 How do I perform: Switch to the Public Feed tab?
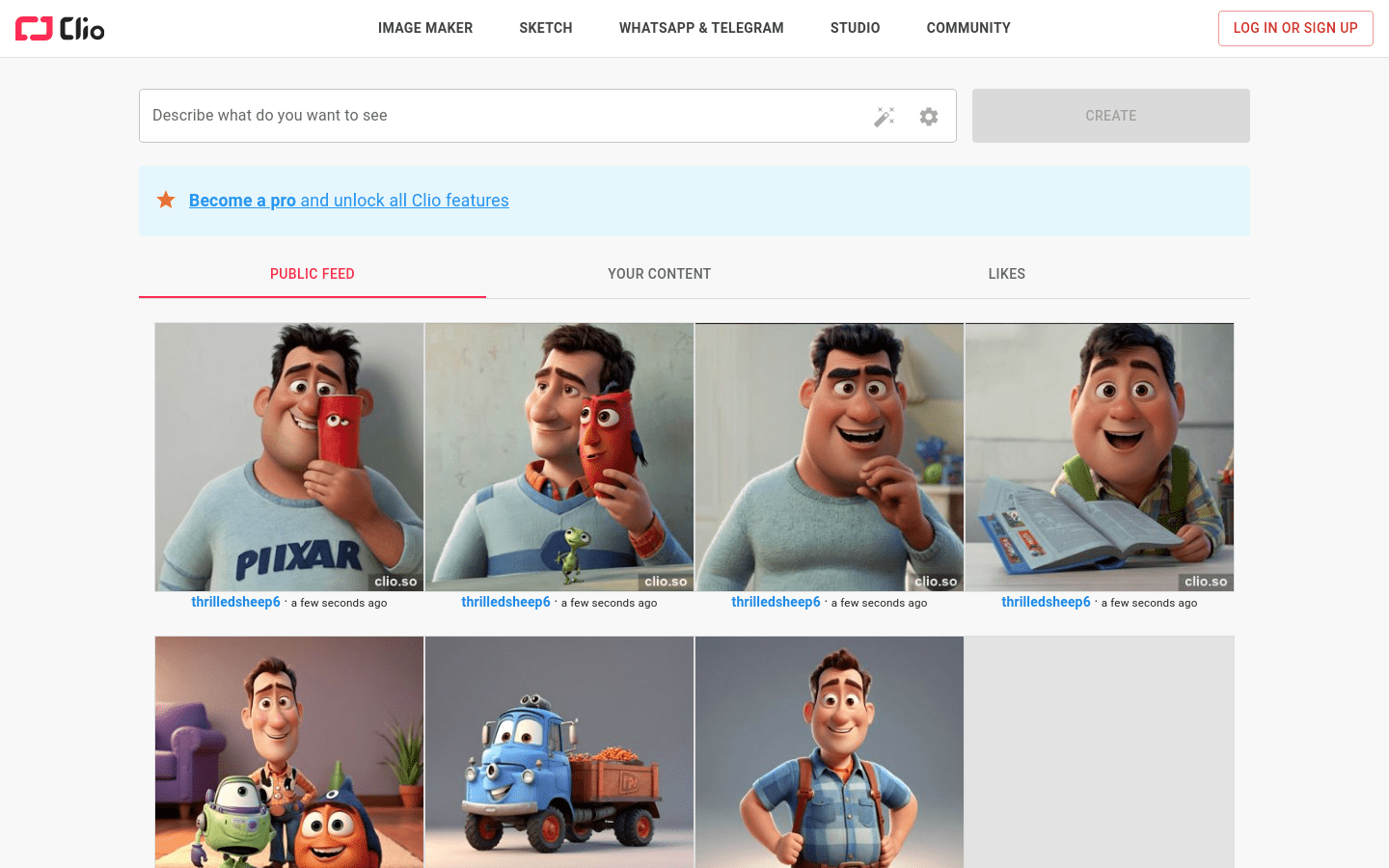(313, 274)
